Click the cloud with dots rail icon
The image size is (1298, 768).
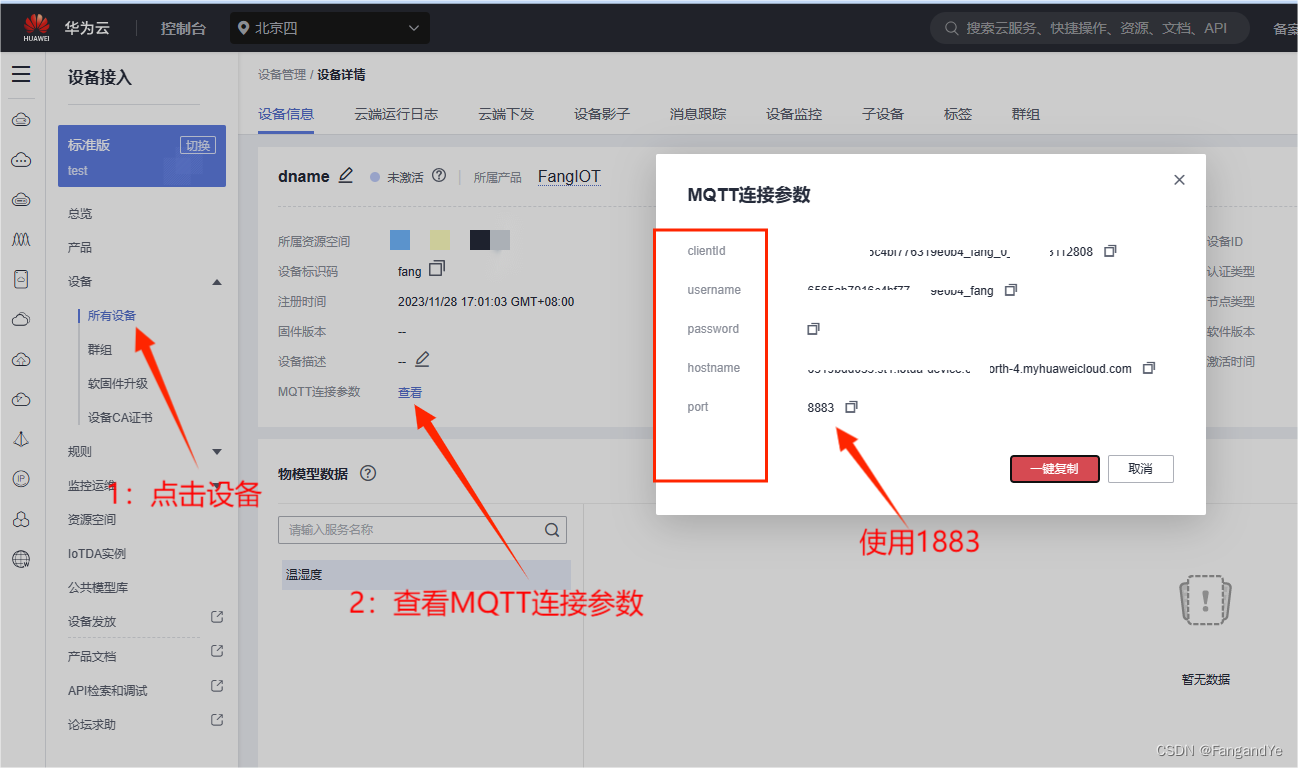21,160
